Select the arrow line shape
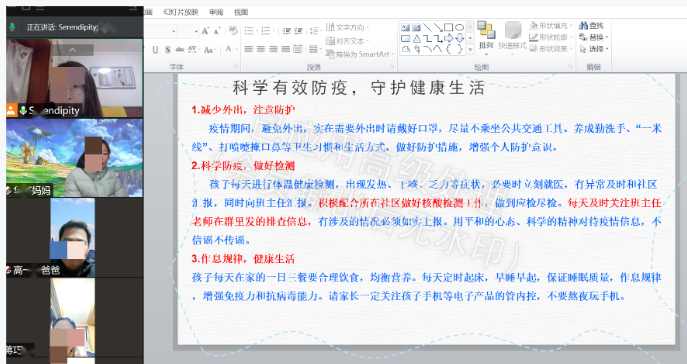Viewport: 687px width, 364px height. (438, 27)
